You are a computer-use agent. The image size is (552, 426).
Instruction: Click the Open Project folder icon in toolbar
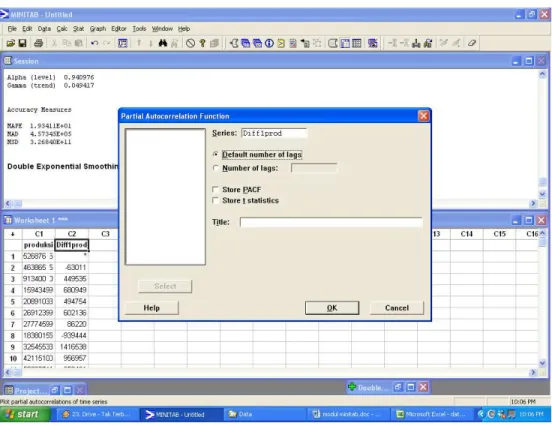click(x=11, y=43)
